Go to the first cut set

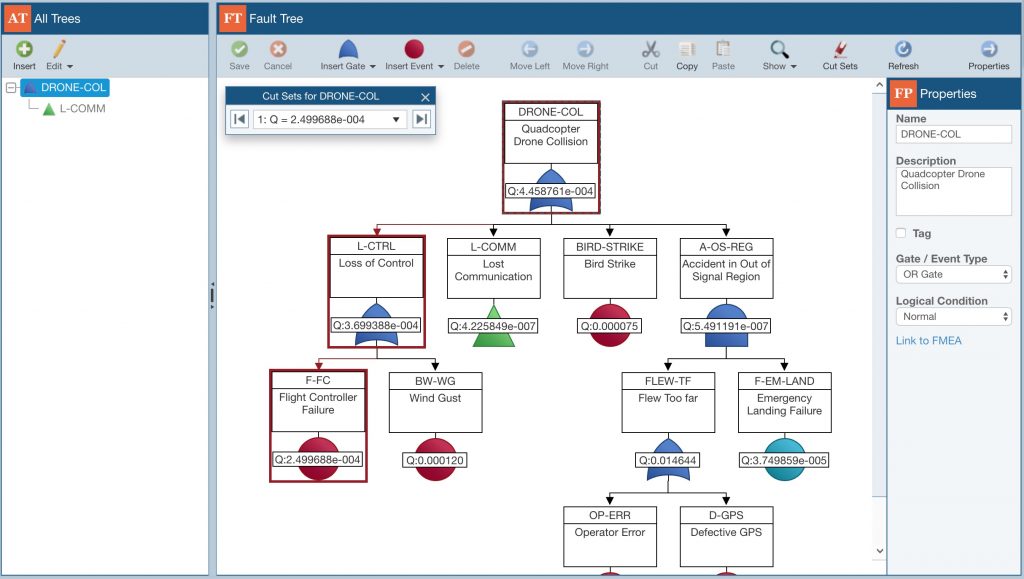(240, 119)
